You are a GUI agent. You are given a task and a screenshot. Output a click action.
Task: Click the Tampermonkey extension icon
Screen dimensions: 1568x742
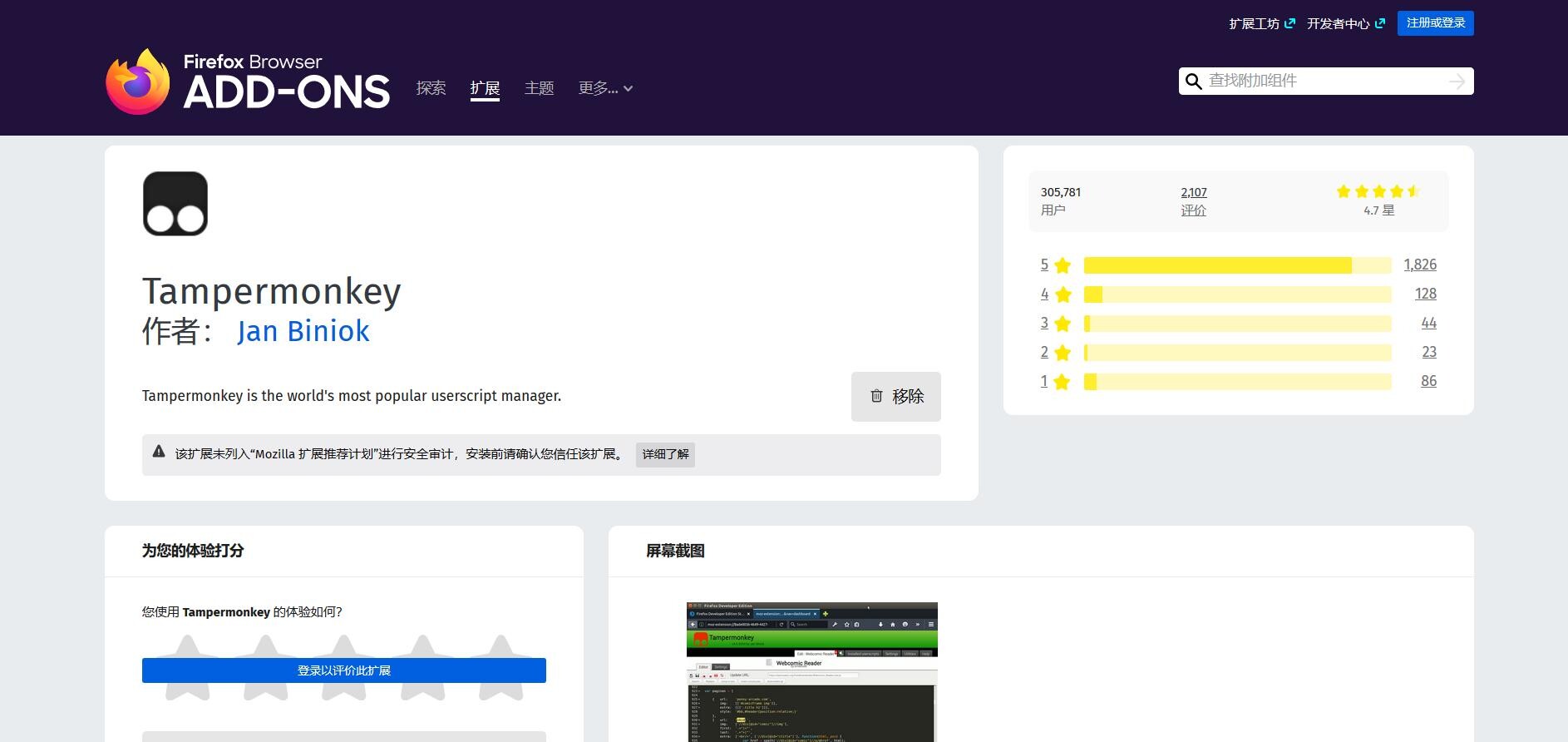coord(175,204)
